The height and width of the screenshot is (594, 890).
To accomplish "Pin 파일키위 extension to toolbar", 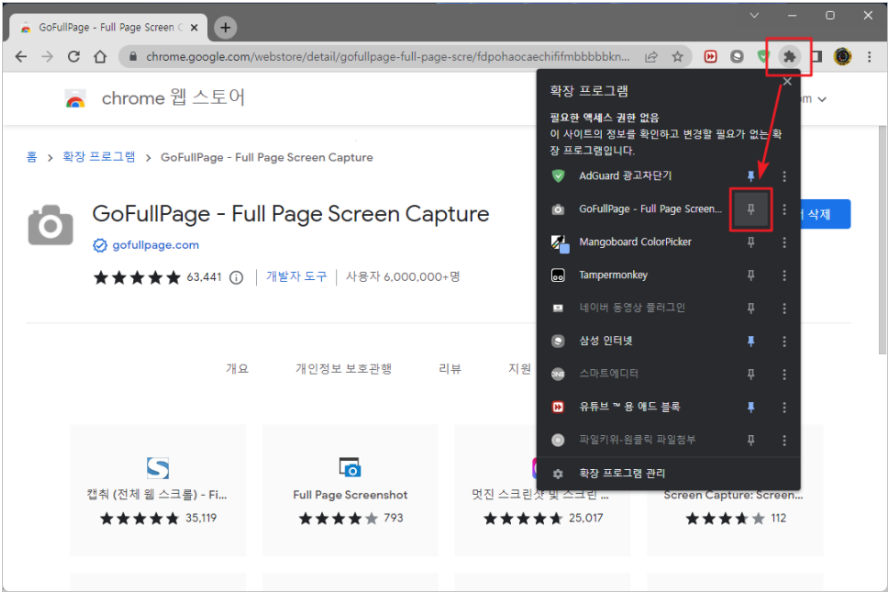I will tap(750, 440).
